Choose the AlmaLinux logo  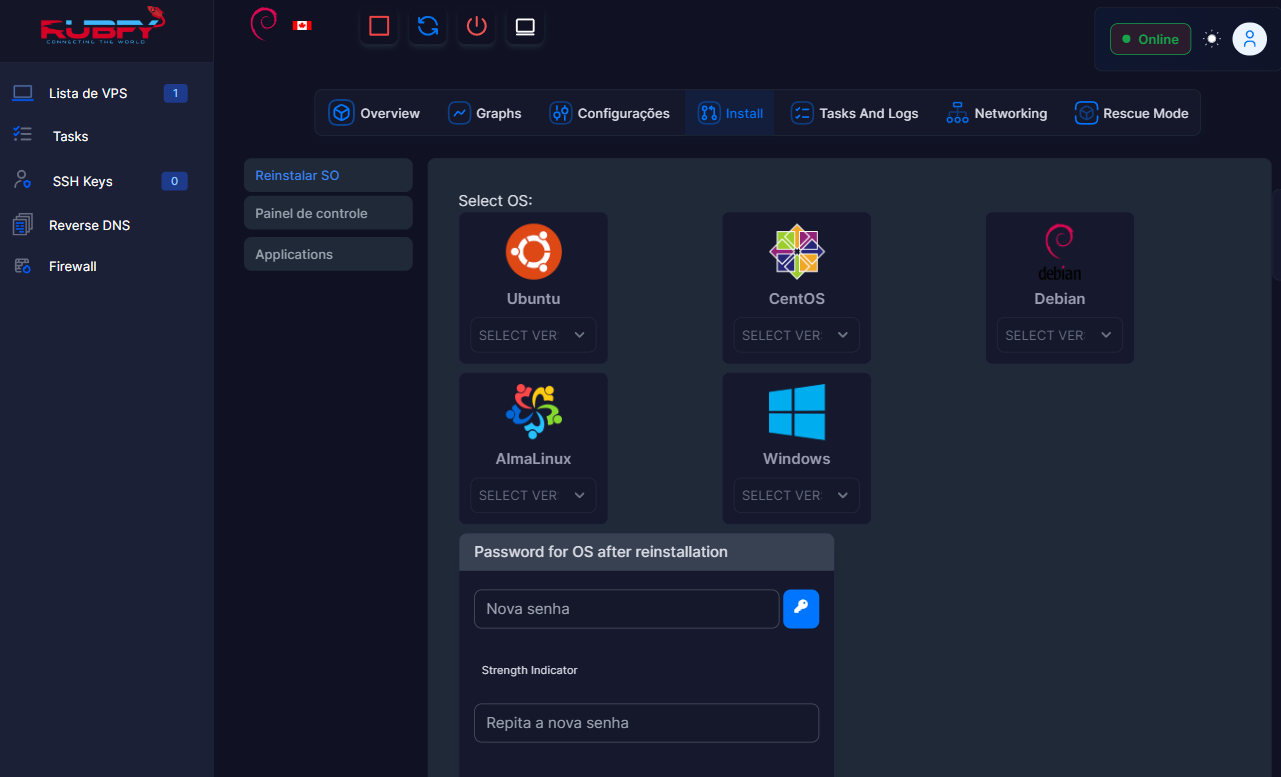click(x=533, y=411)
